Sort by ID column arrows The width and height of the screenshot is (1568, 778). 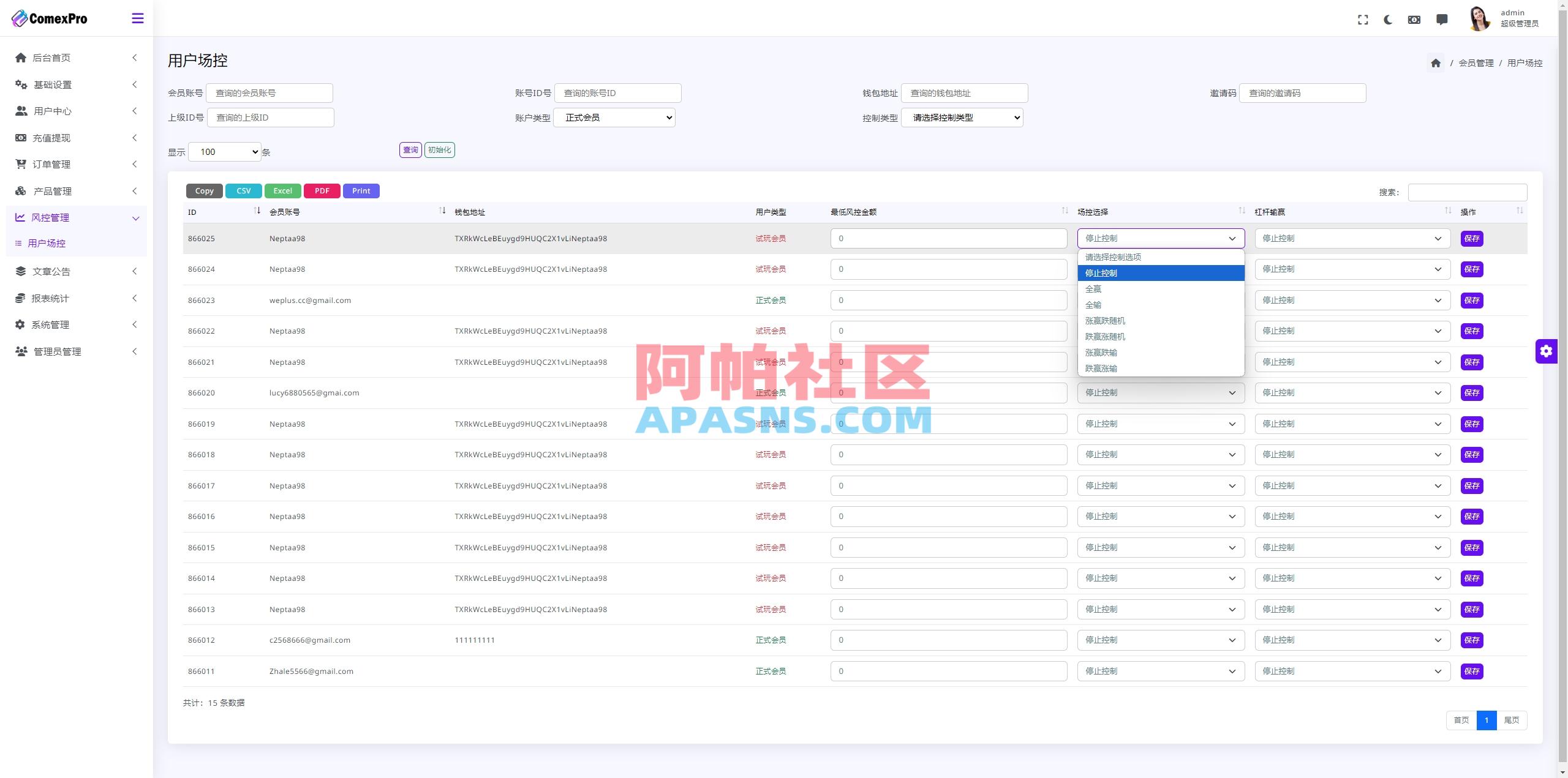(257, 211)
